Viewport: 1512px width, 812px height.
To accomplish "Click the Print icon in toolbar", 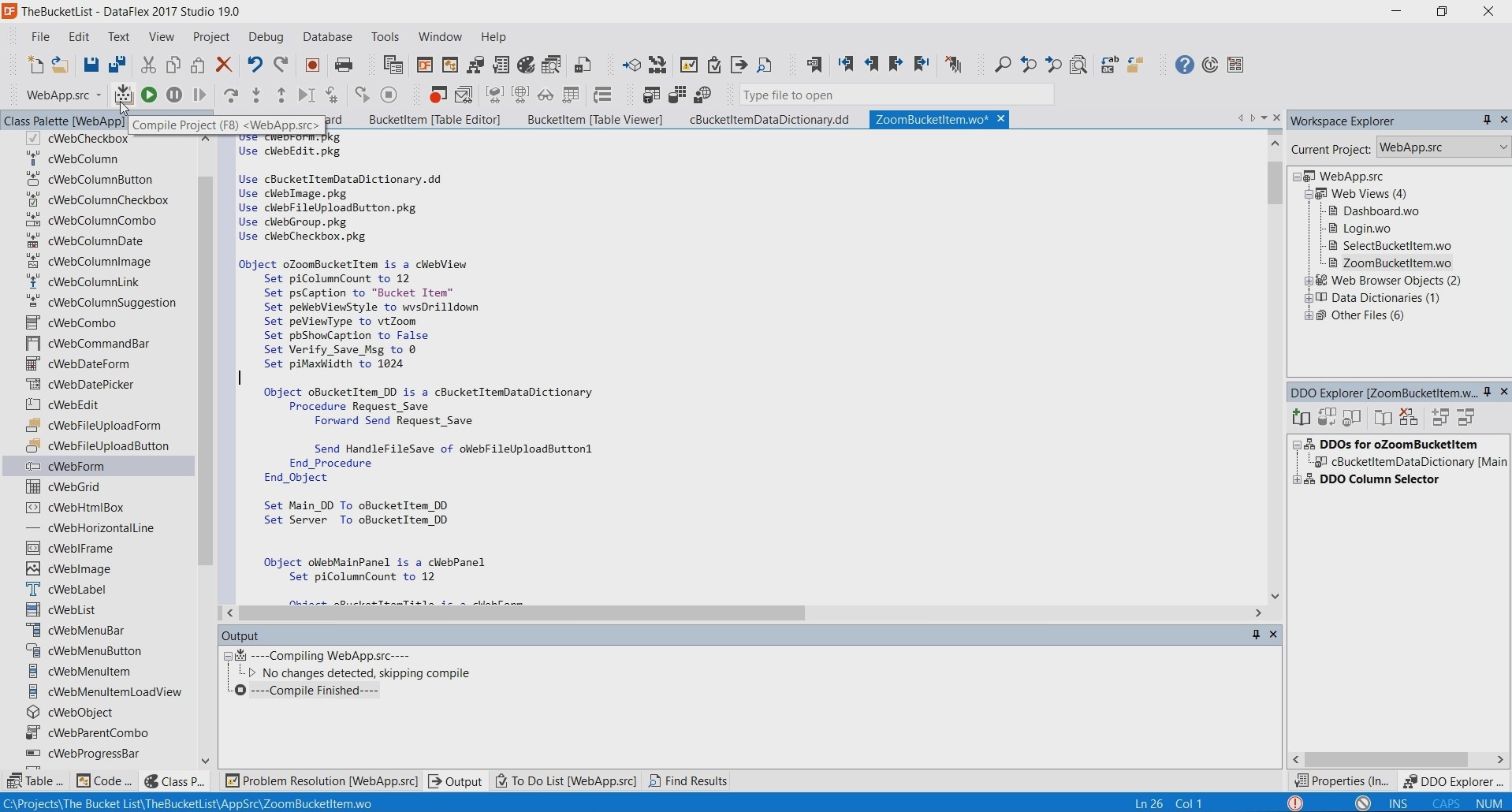I will (x=344, y=65).
